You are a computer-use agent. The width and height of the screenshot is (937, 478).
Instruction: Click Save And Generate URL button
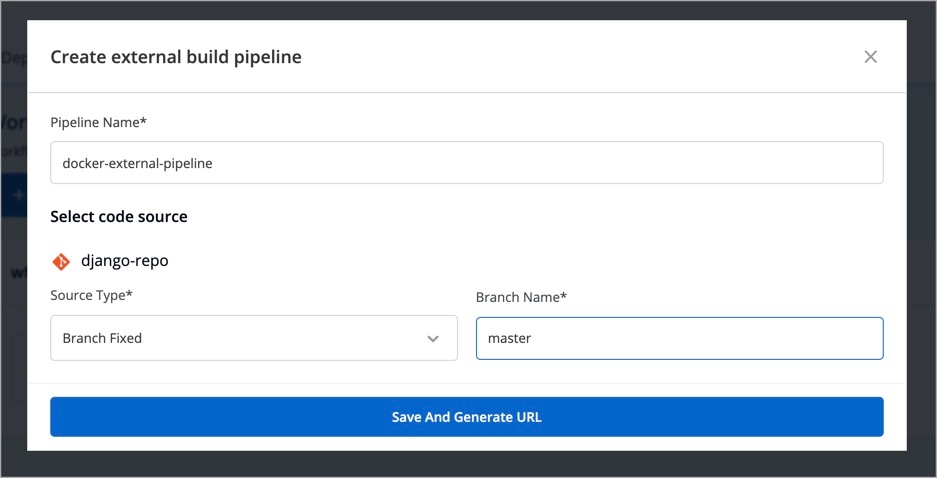tap(467, 416)
